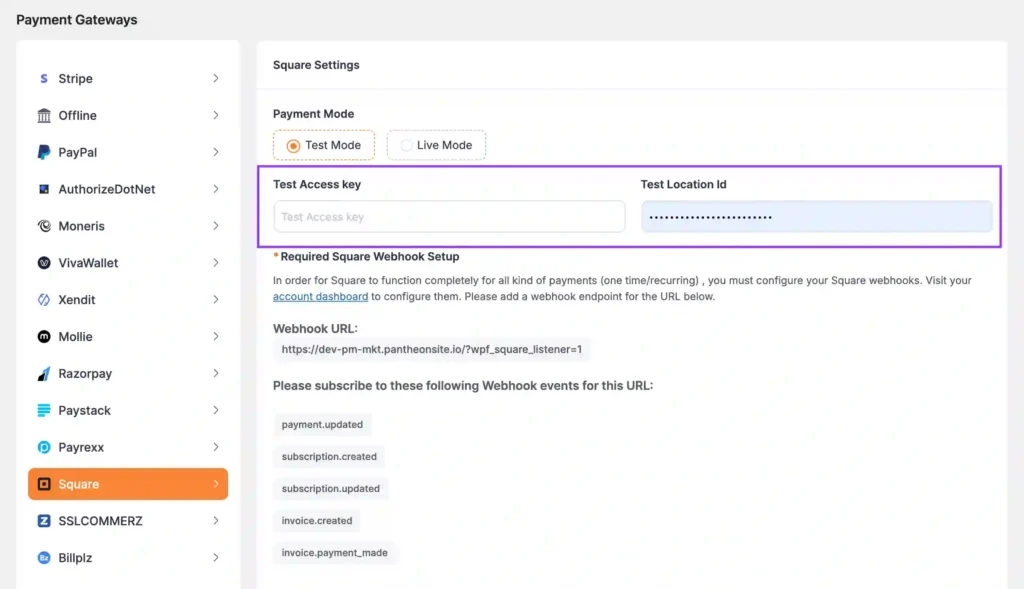The height and width of the screenshot is (589, 1024).
Task: Click the payment.updated event tag
Action: click(x=322, y=424)
